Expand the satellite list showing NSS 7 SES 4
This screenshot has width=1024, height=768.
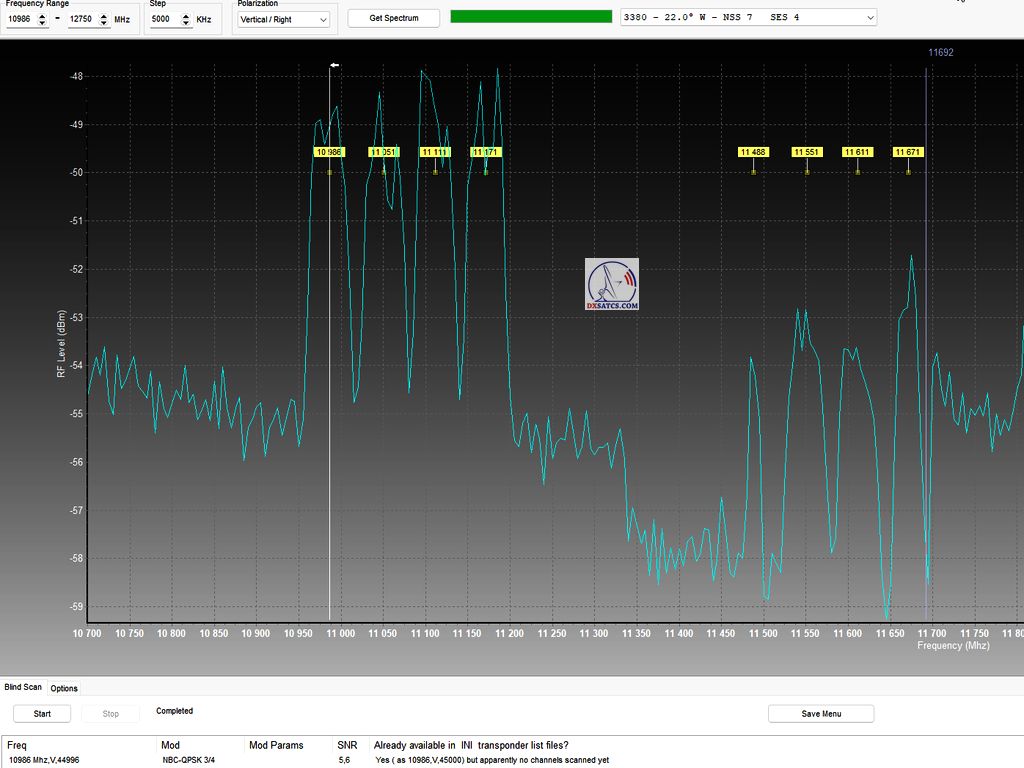point(748,17)
